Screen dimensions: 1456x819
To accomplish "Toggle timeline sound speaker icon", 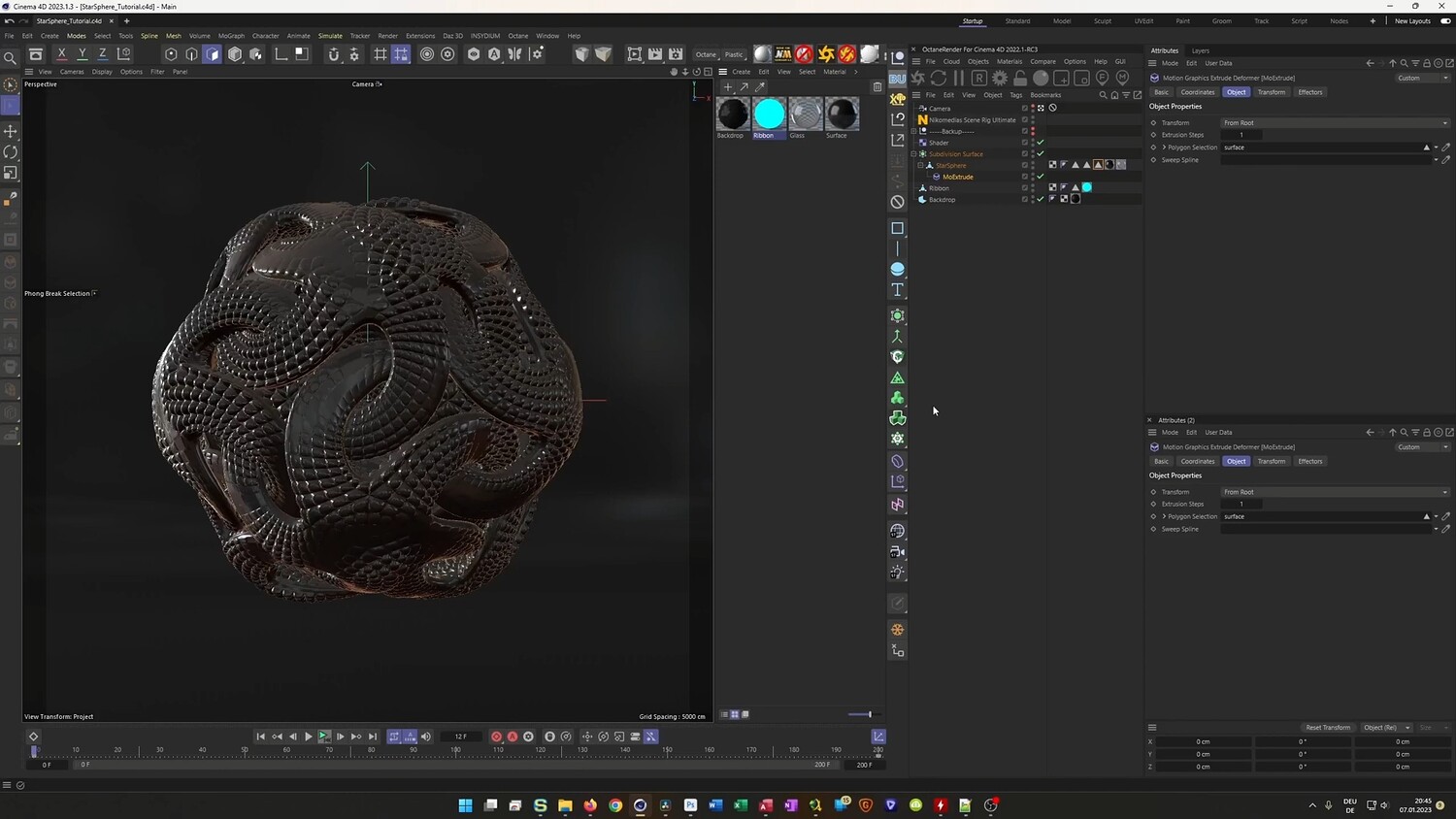I will [425, 737].
